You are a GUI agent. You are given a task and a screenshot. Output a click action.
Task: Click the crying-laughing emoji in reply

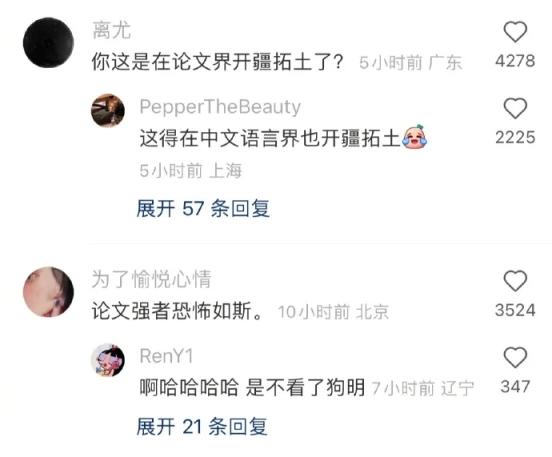coord(414,137)
